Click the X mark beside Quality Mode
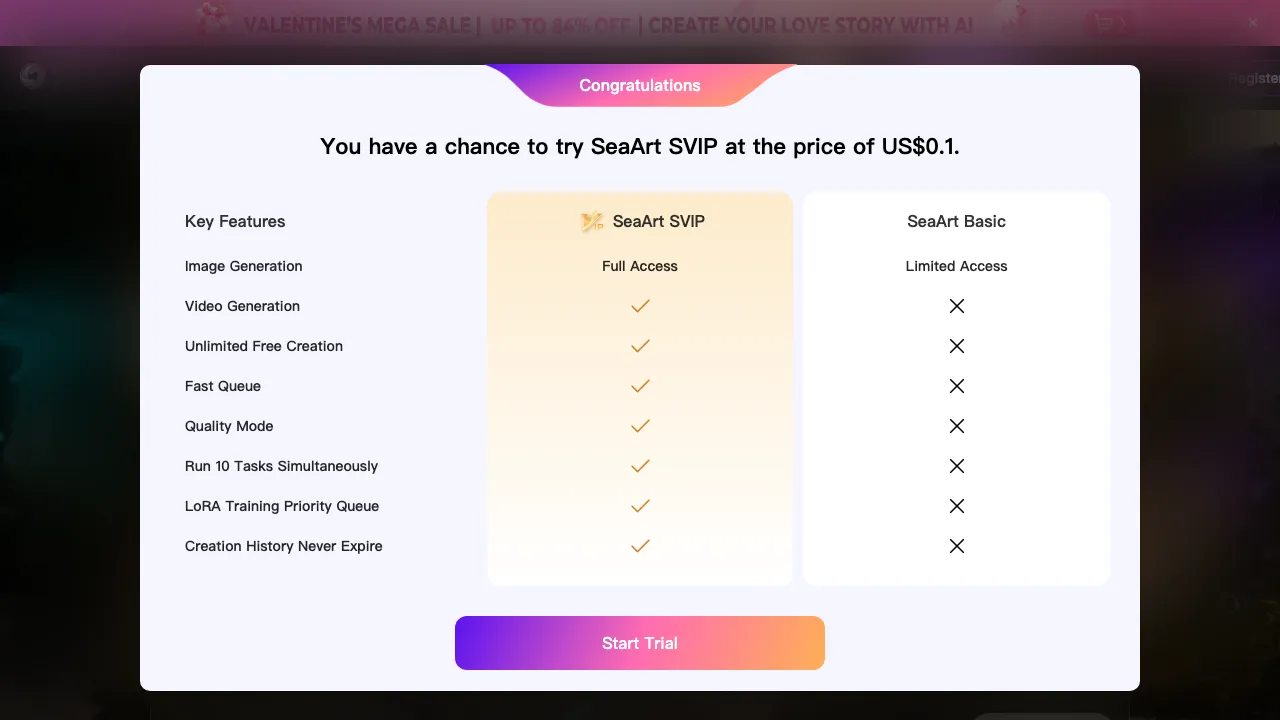Image resolution: width=1280 pixels, height=720 pixels. coord(956,426)
